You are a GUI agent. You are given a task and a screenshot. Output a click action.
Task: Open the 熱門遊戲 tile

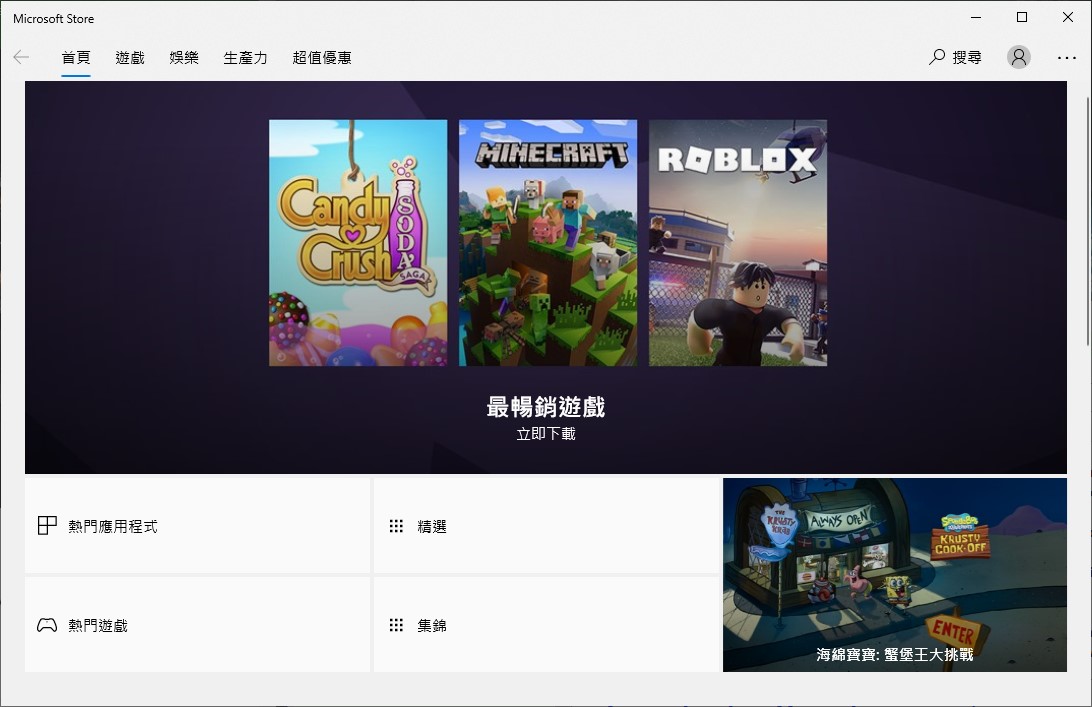[x=197, y=624]
